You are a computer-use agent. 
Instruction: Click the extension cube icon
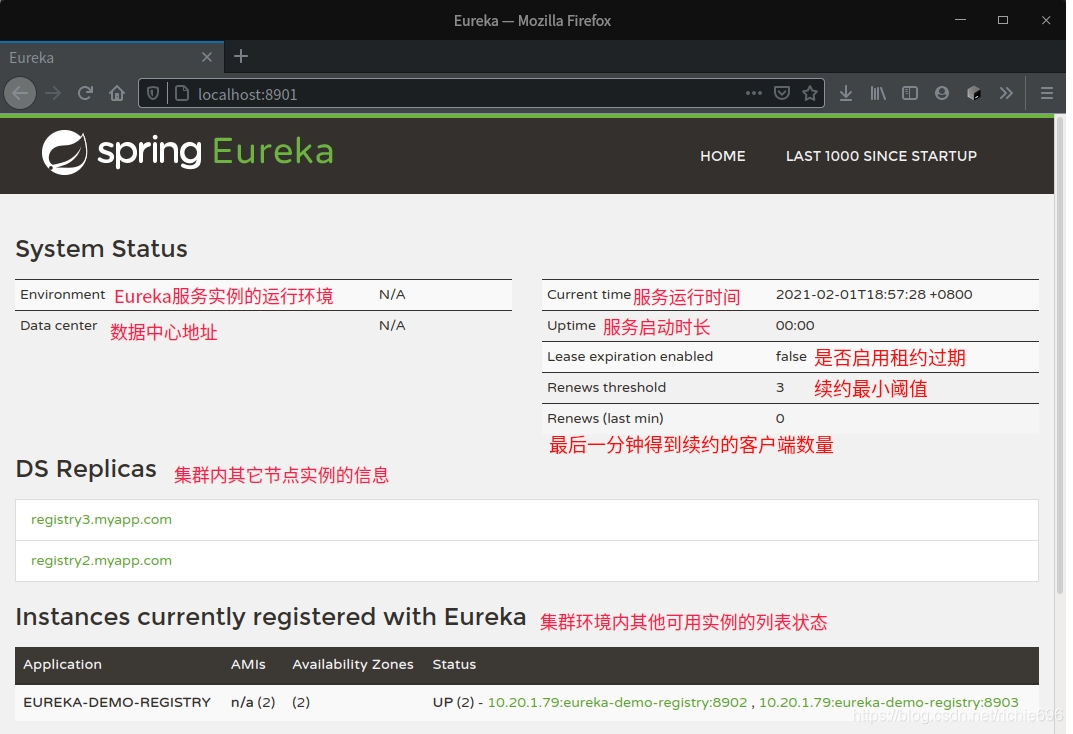pyautogui.click(x=974, y=93)
